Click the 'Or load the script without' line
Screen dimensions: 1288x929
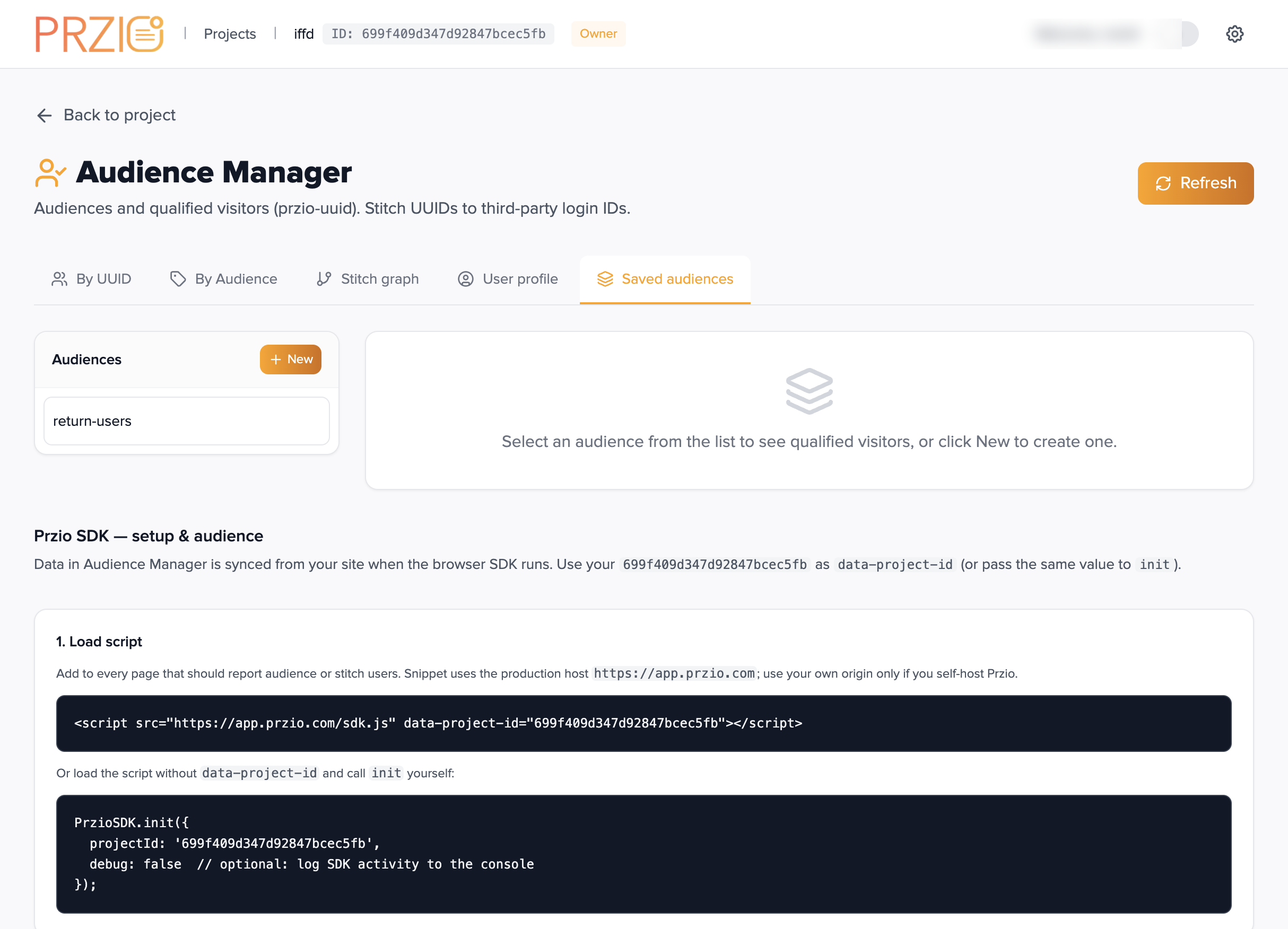(x=255, y=774)
